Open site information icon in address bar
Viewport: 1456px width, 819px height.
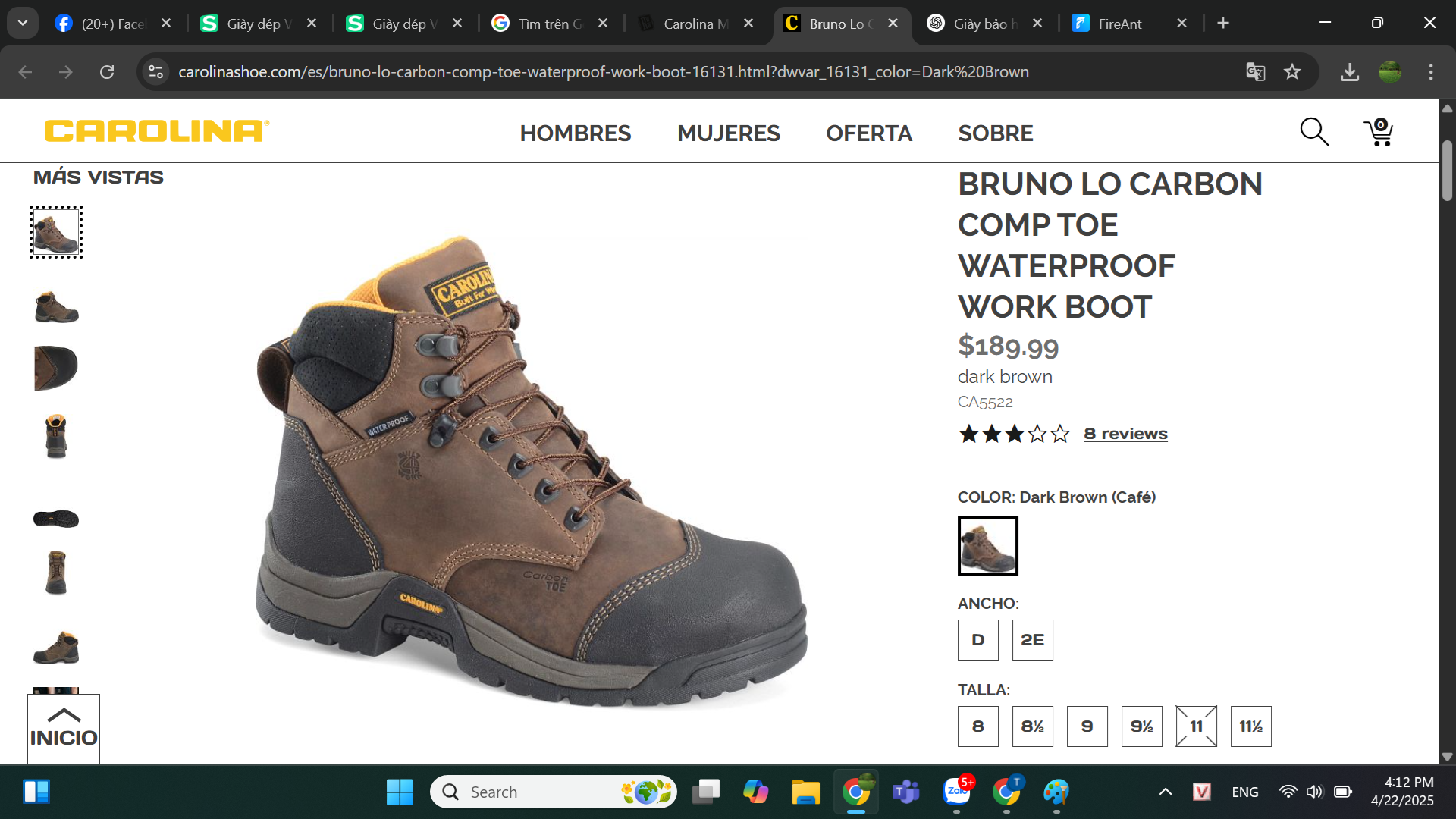pyautogui.click(x=156, y=72)
